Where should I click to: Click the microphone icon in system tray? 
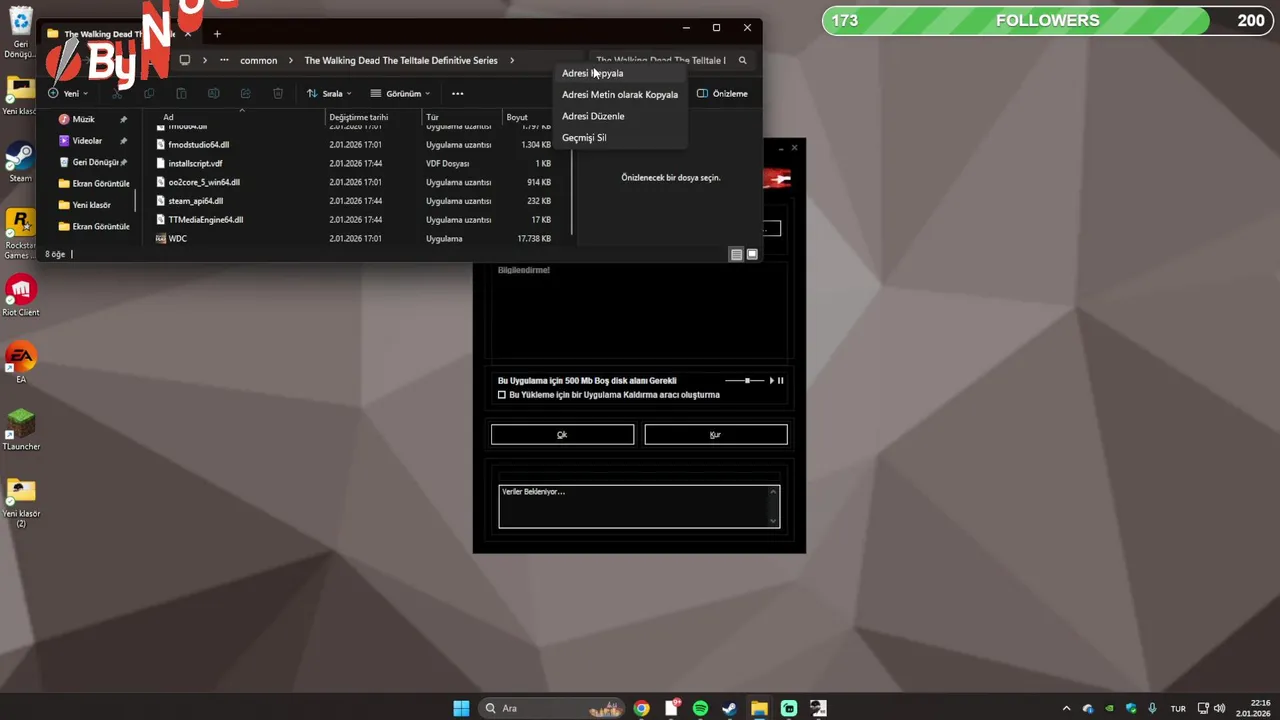1152,708
